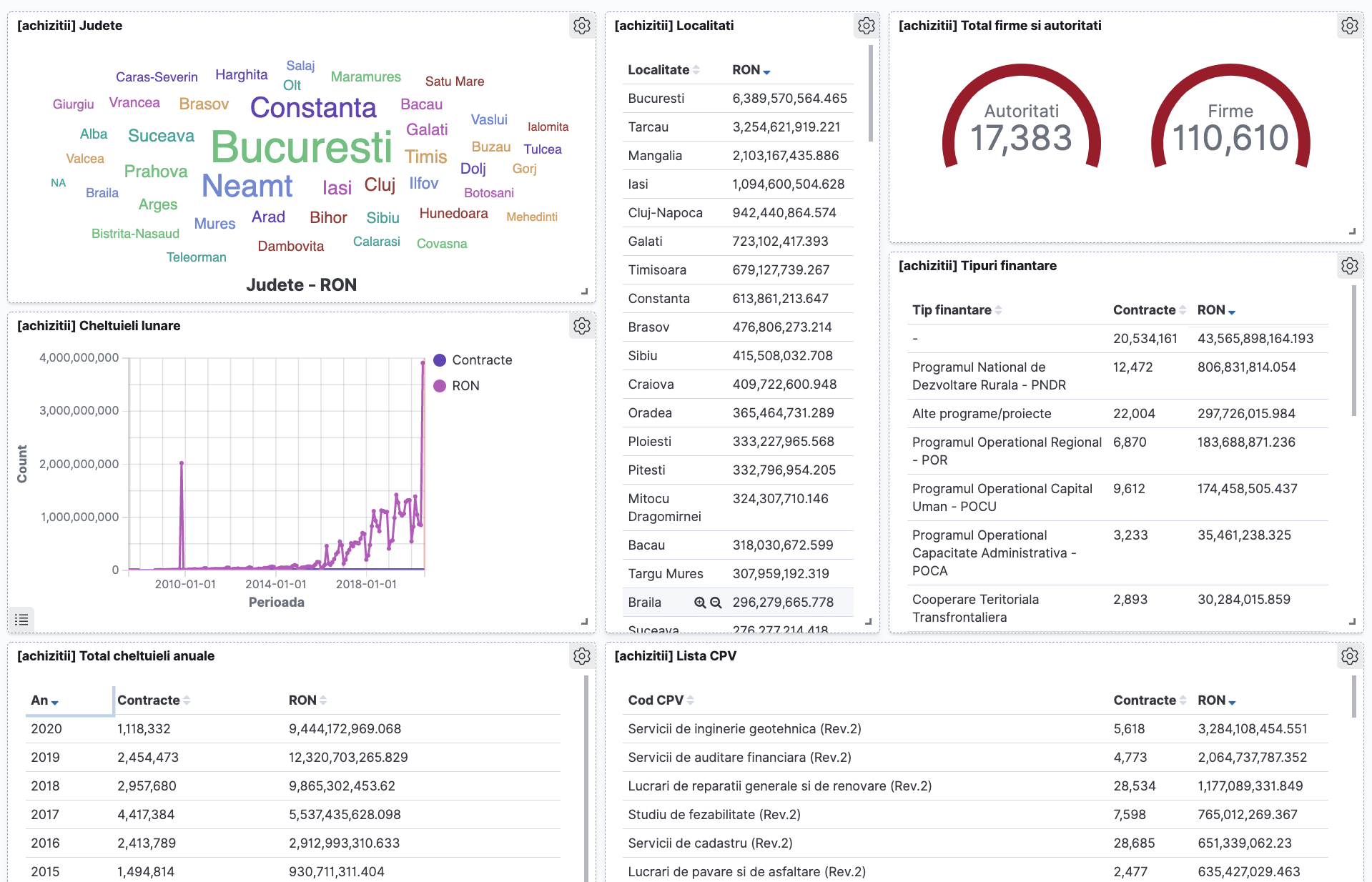This screenshot has width=1372, height=882.
Task: Select Suceava in the Judete tag cloud
Action: pyautogui.click(x=161, y=136)
